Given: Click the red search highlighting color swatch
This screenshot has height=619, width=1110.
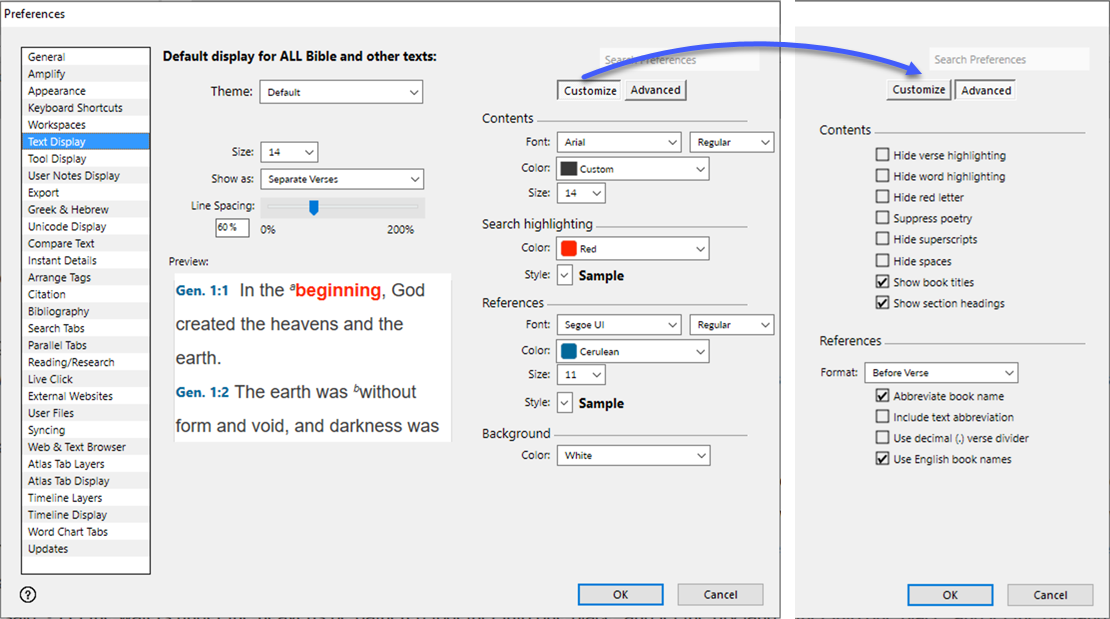Looking at the screenshot, I should point(568,248).
